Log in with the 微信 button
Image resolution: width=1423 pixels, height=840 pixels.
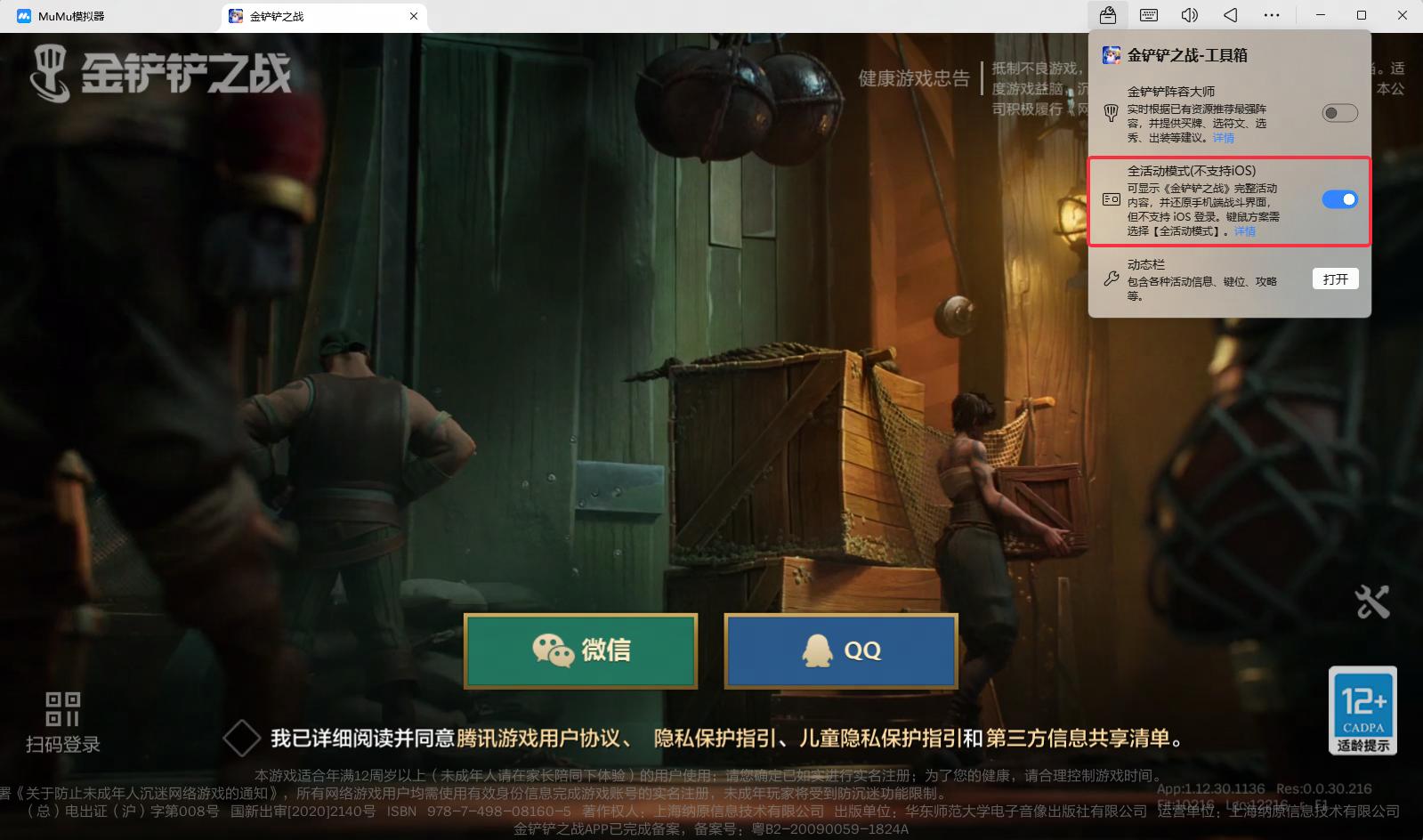point(580,650)
